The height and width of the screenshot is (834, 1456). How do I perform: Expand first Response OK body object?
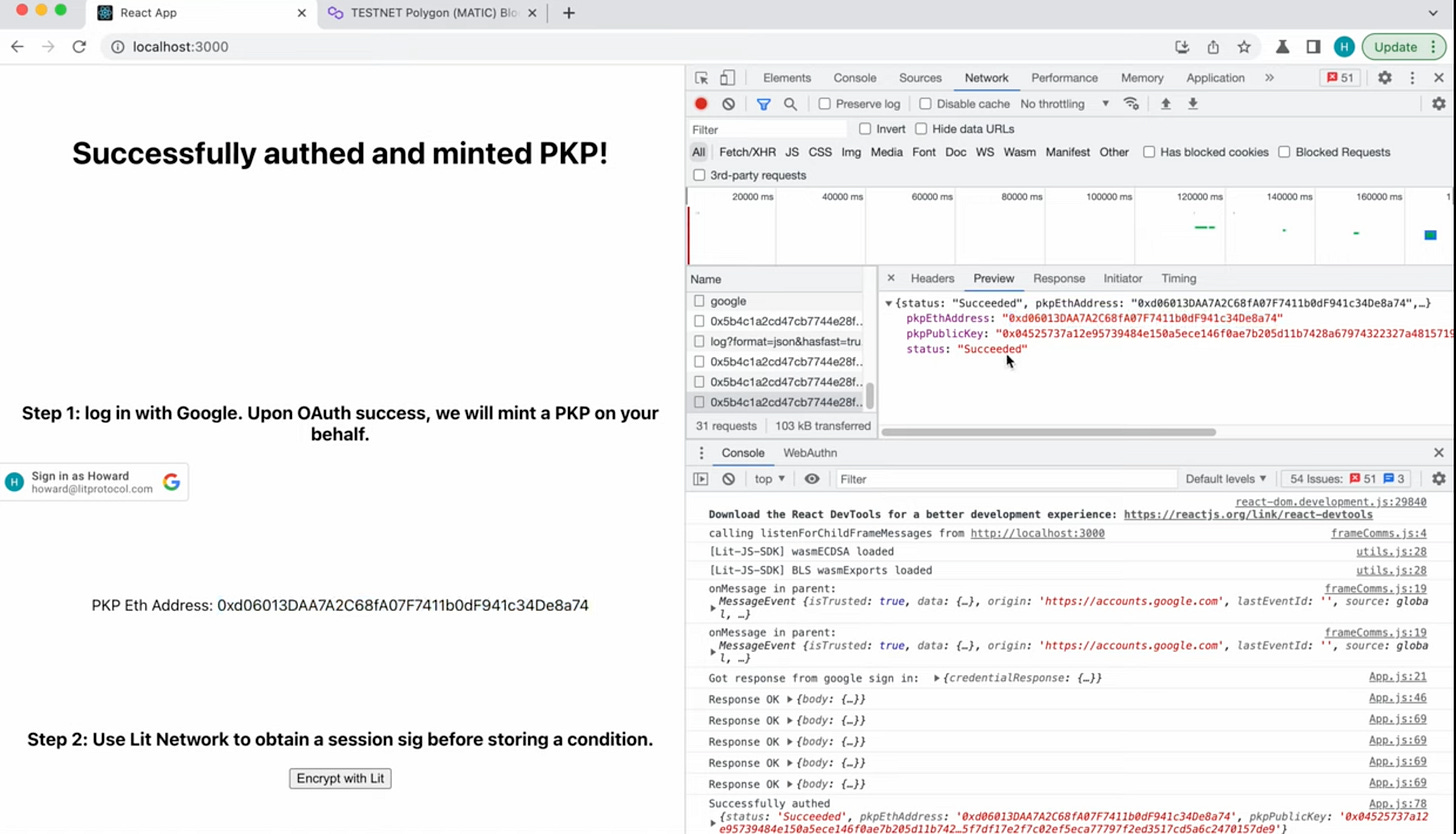(790, 699)
